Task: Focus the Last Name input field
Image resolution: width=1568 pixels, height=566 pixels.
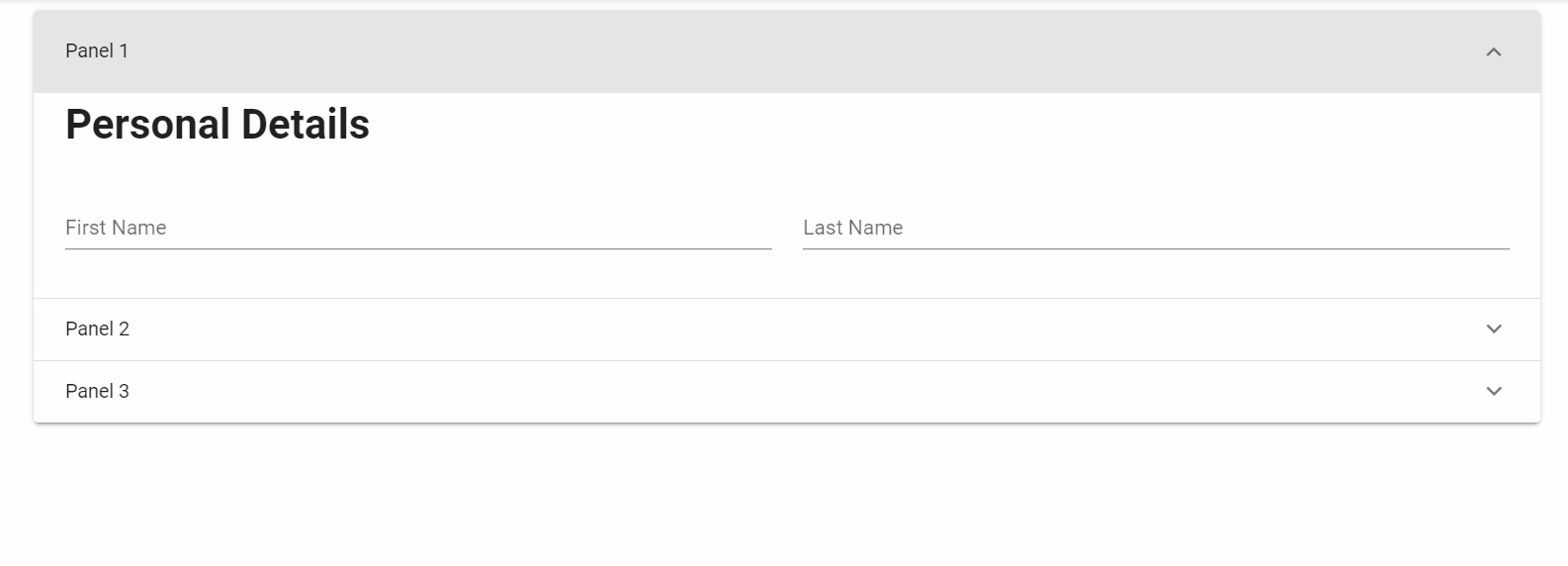Action: [1156, 228]
